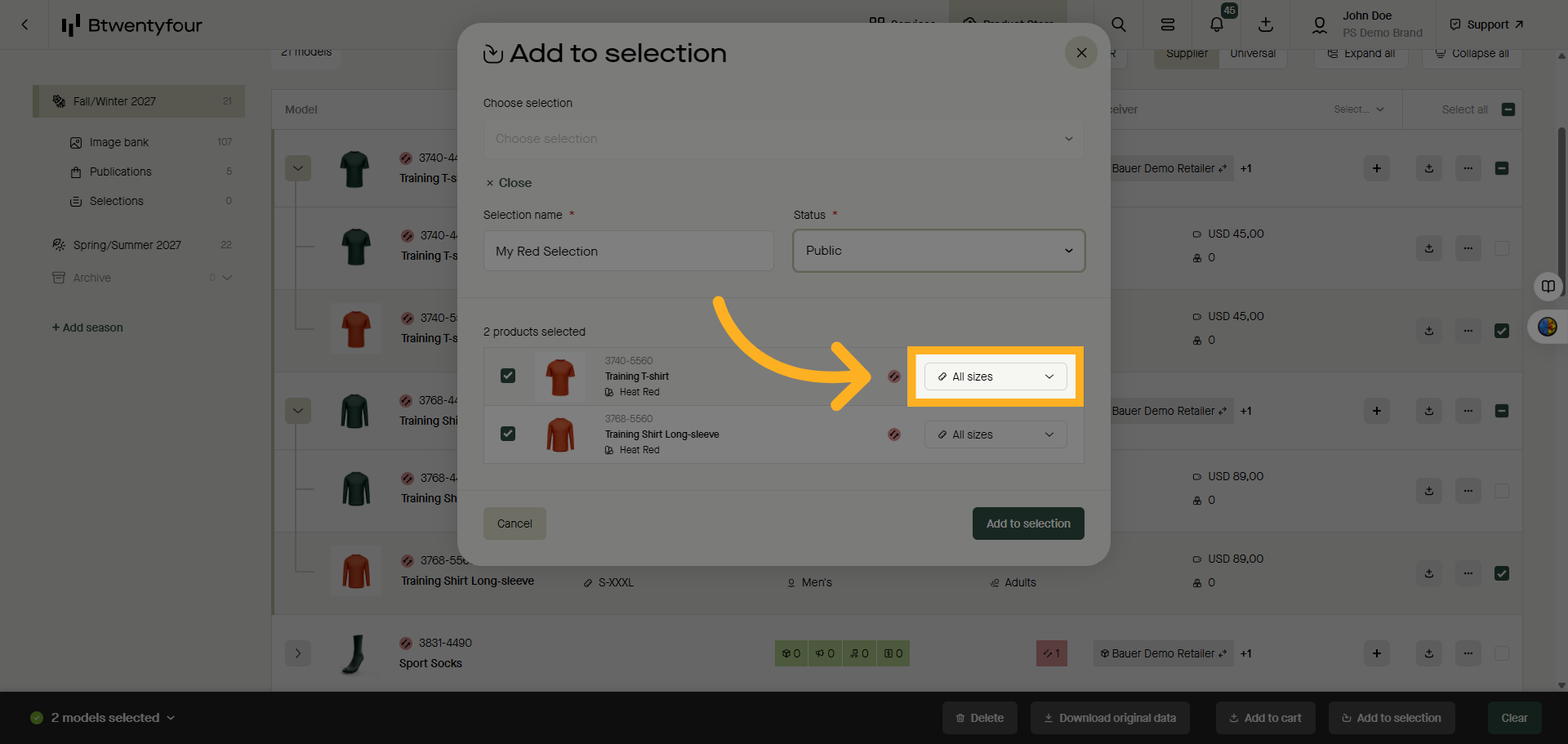Click the Heat Red color swatch for Training T-shirt
Screen dimensions: 1568x744
click(894, 376)
